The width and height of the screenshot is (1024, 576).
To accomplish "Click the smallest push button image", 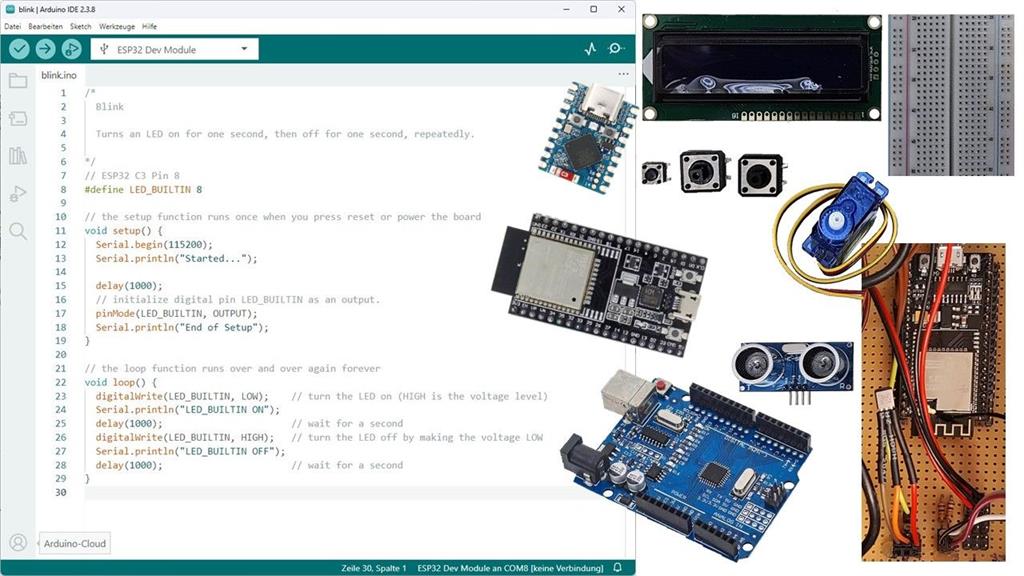I will click(655, 173).
